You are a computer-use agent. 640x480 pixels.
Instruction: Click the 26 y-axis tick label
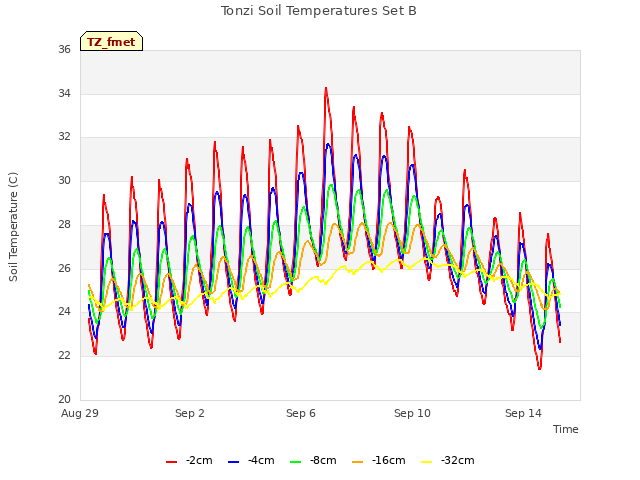(x=64, y=268)
